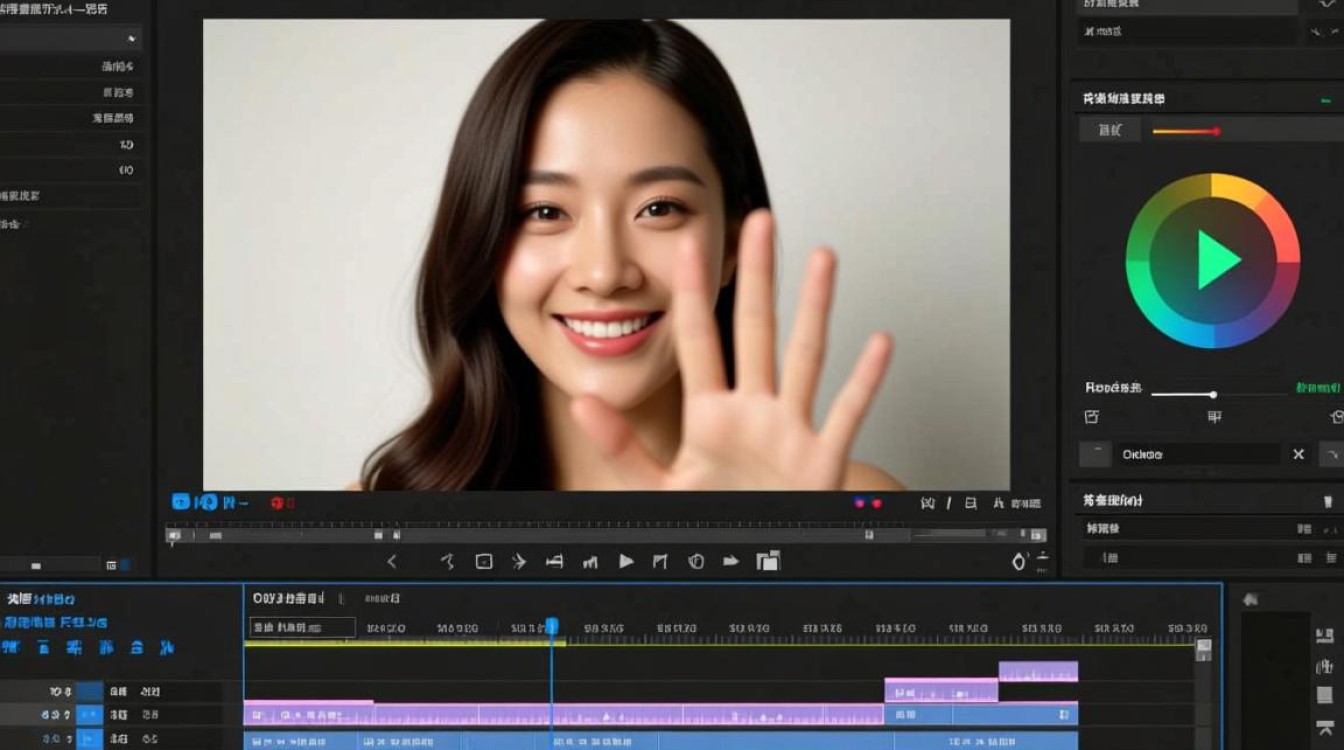The height and width of the screenshot is (750, 1344).
Task: Toggle the blue button in the middle track header row
Action: [x=90, y=715]
